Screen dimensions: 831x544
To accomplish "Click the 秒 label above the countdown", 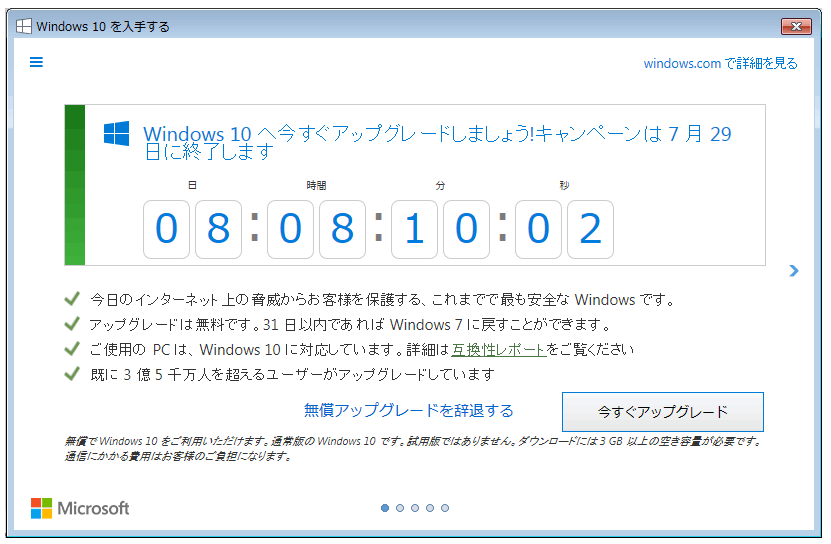I will pyautogui.click(x=564, y=186).
